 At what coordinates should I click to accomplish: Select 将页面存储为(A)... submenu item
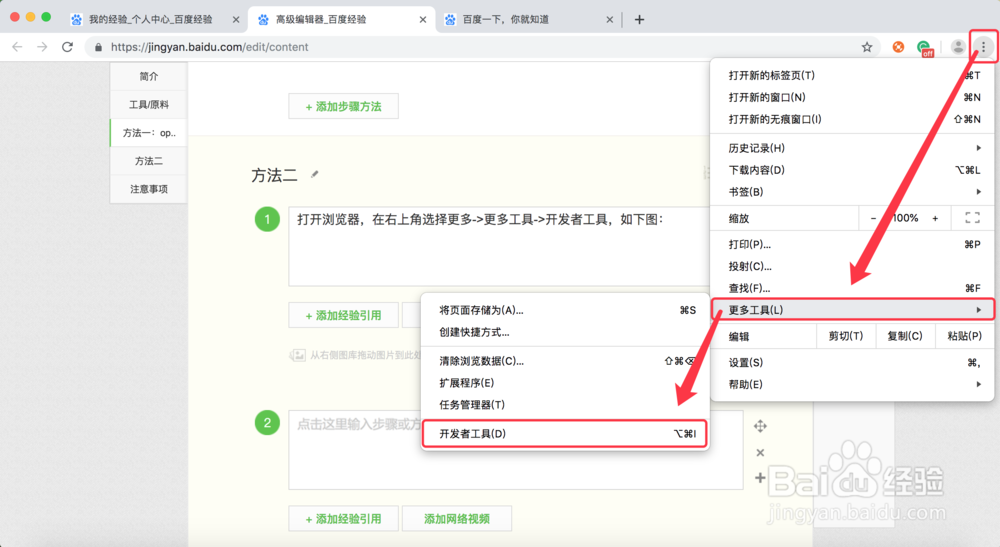(x=564, y=310)
